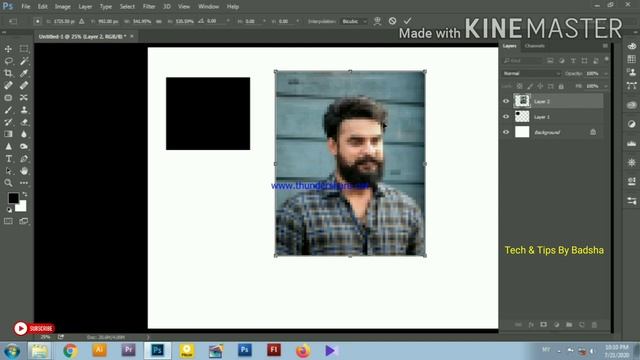
Task: Click the background color swatch
Action: (22, 207)
